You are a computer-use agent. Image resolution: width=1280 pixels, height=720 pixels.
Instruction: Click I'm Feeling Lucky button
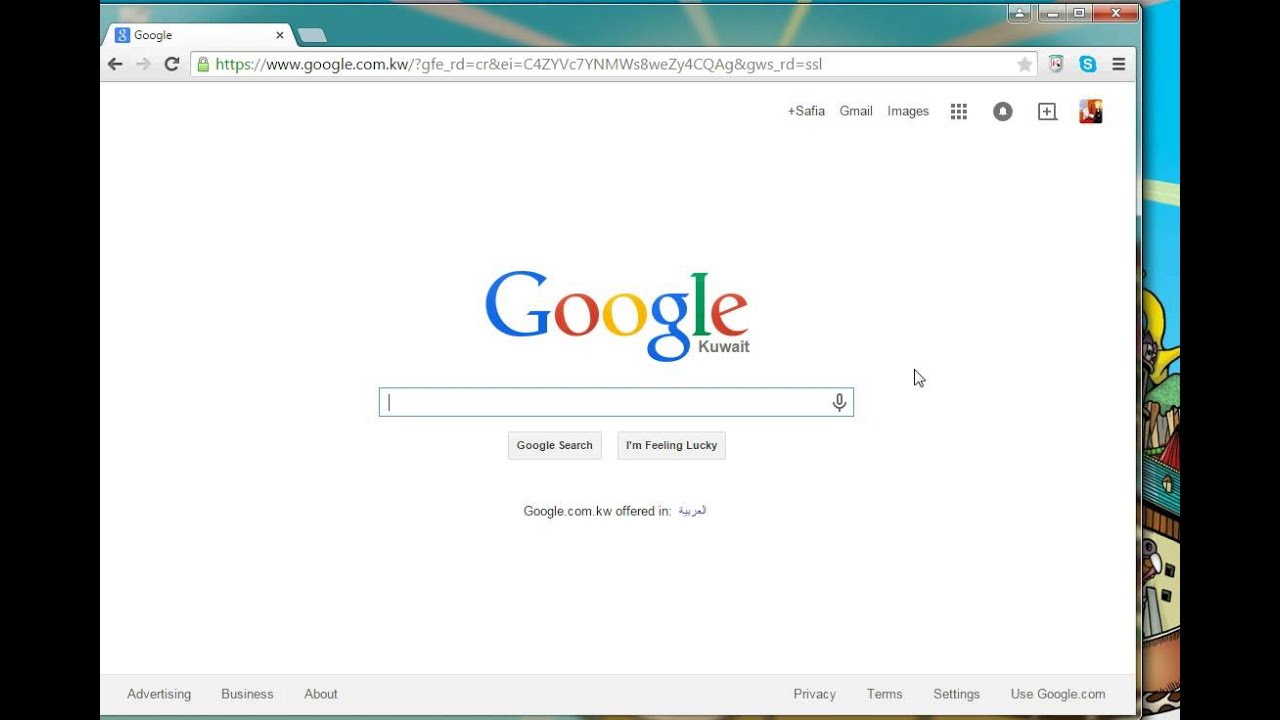point(672,445)
